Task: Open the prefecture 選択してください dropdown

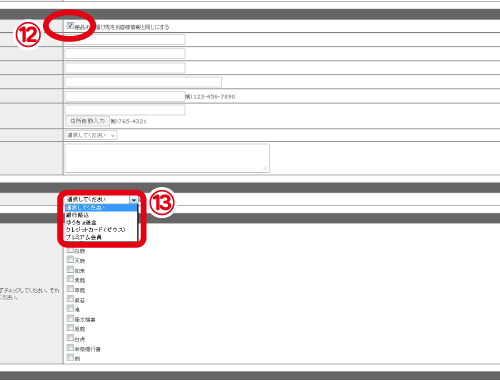Action: tap(91, 135)
